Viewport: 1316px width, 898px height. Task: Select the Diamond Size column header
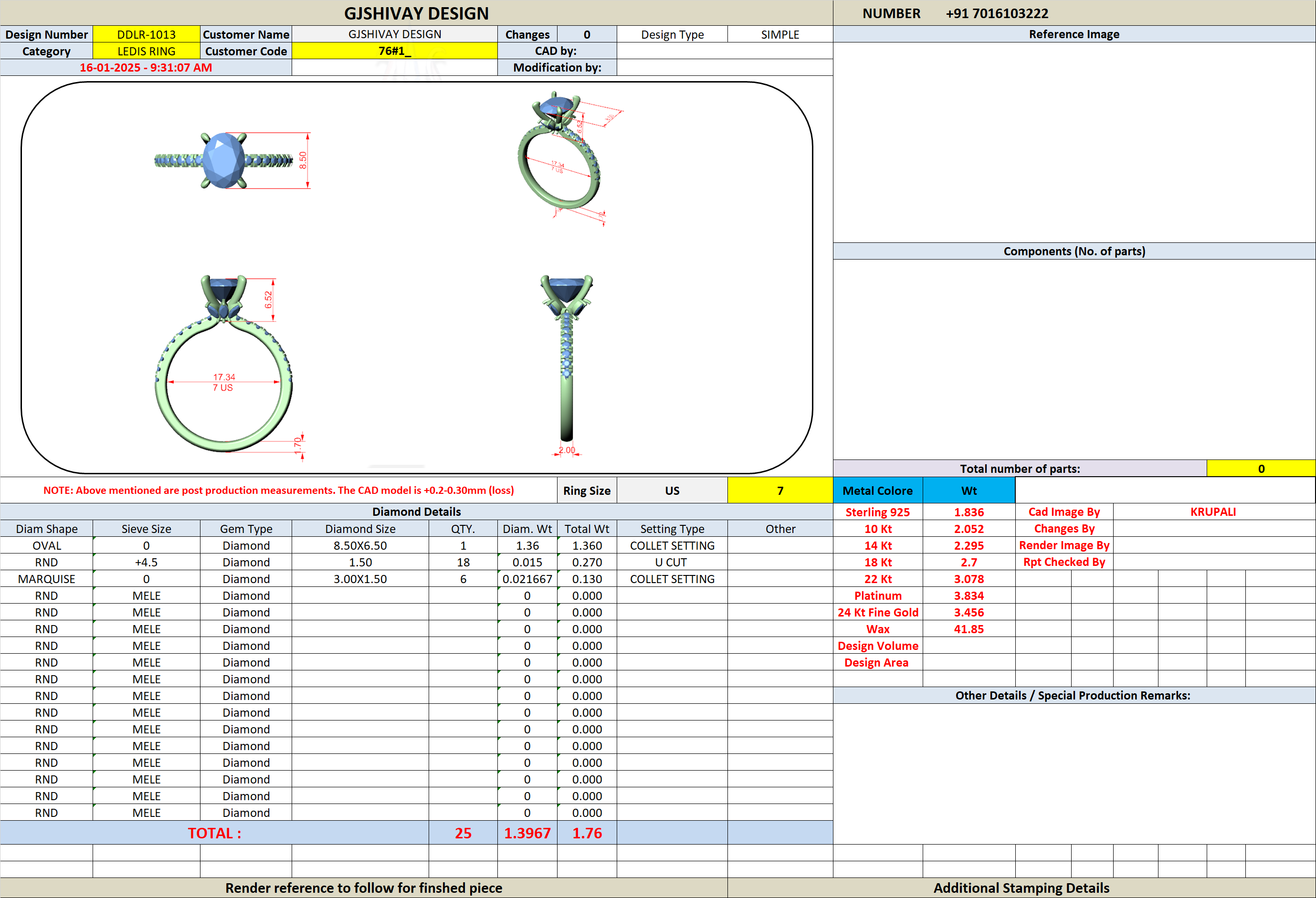(x=360, y=529)
